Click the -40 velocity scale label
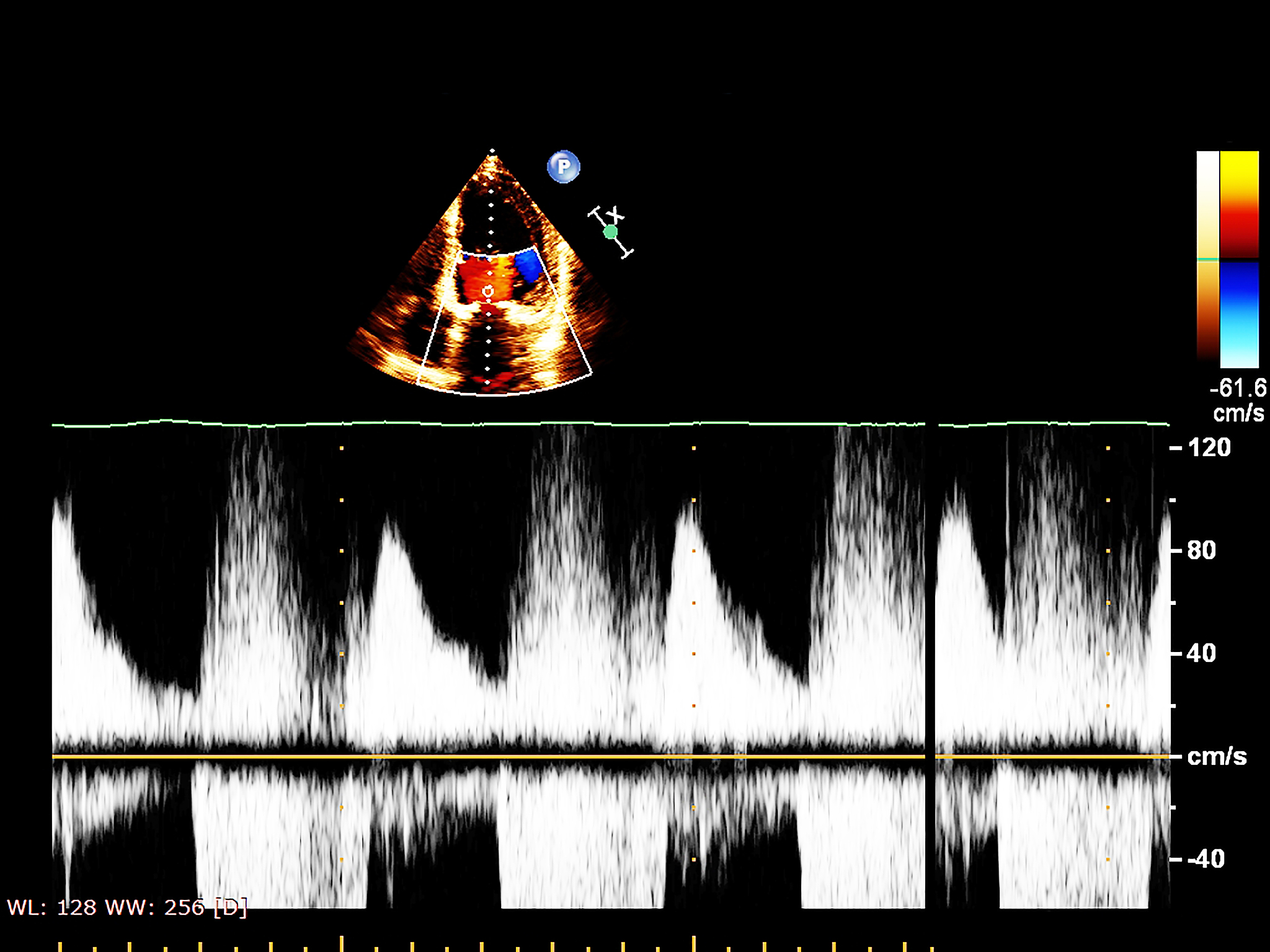Screen dimensions: 1270x952 click(x=1206, y=859)
